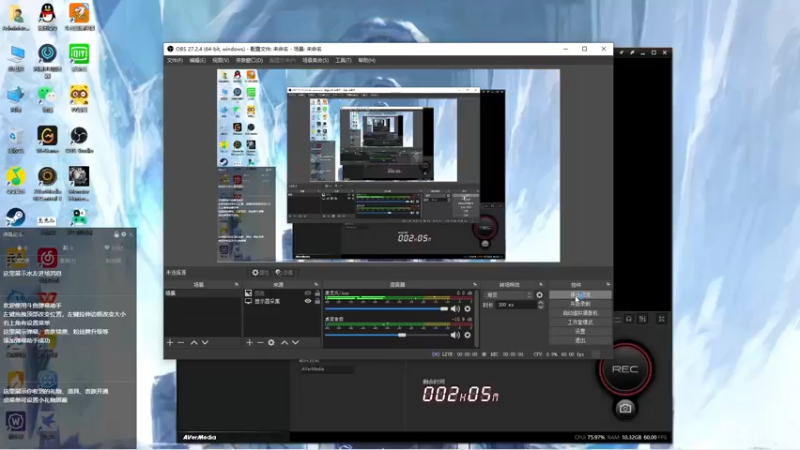Viewport: 800px width, 450px height.
Task: Open the Edit (E) menu in OBS
Action: pos(197,60)
